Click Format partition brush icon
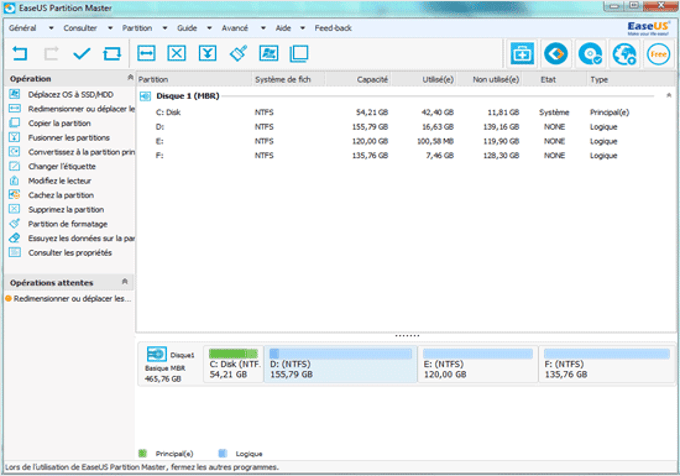Screen dimensions: 680x476 (239, 54)
